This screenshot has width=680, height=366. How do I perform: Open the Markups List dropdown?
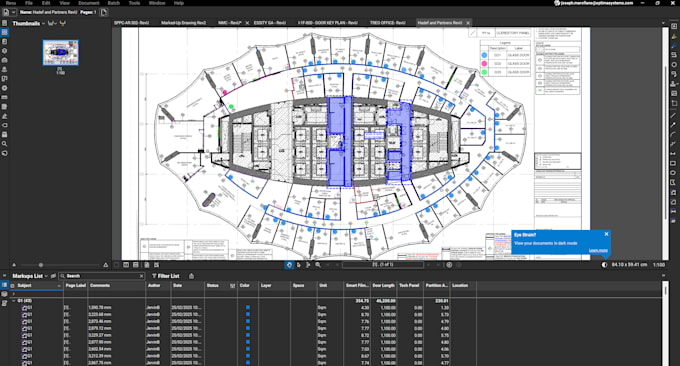point(46,276)
